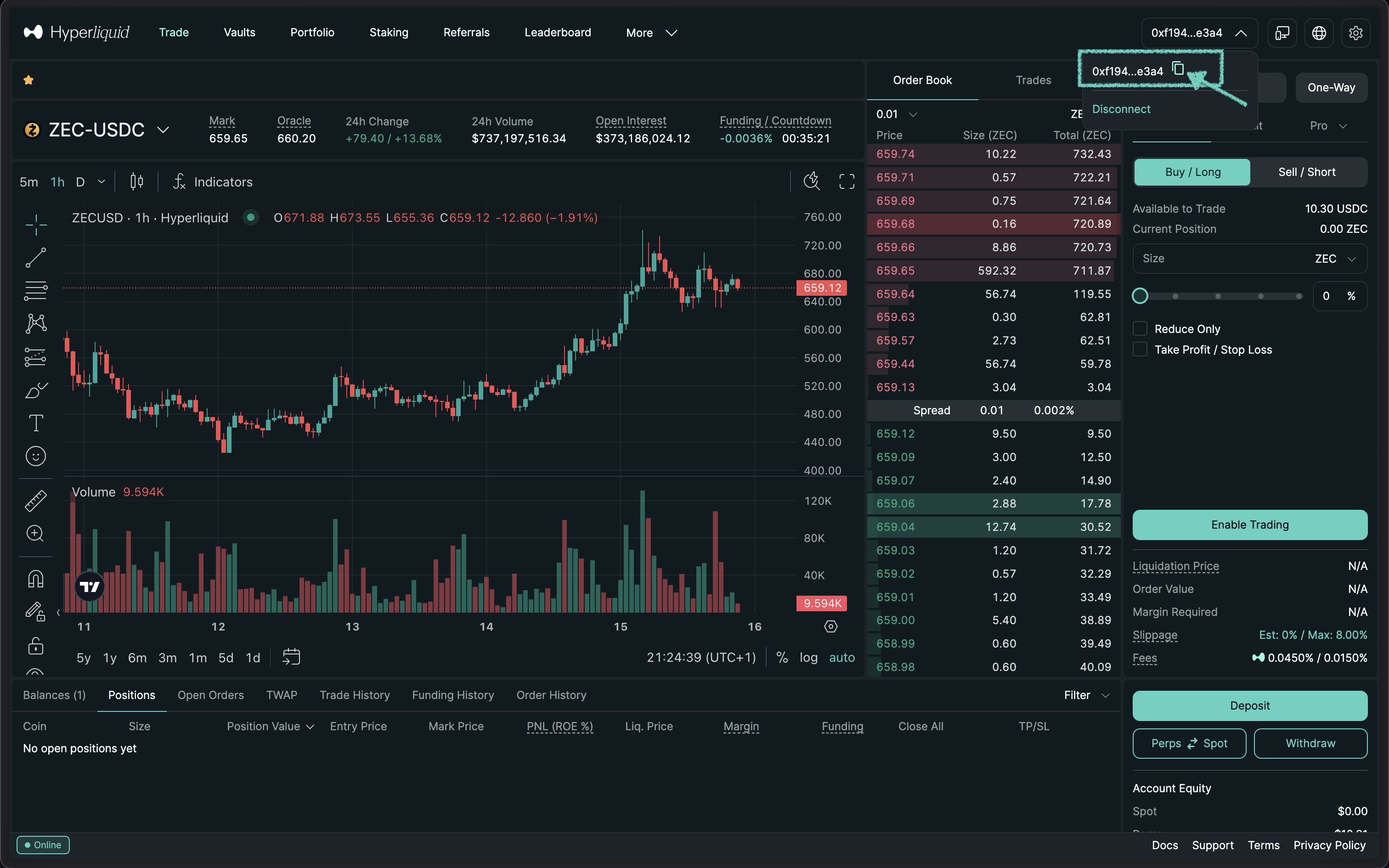Check Take Profit / Stop Loss option
Screen dimensions: 1389x868
click(1141, 349)
